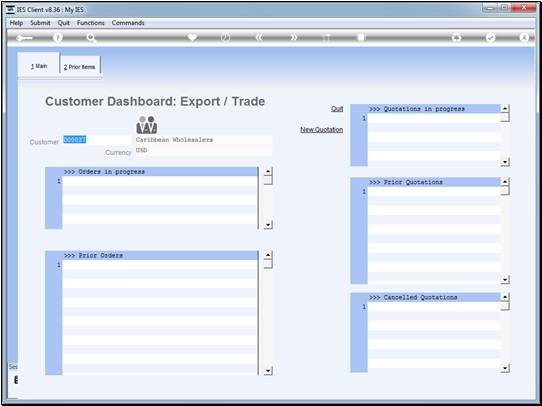
Task: Click the Quit link
Action: click(x=337, y=109)
